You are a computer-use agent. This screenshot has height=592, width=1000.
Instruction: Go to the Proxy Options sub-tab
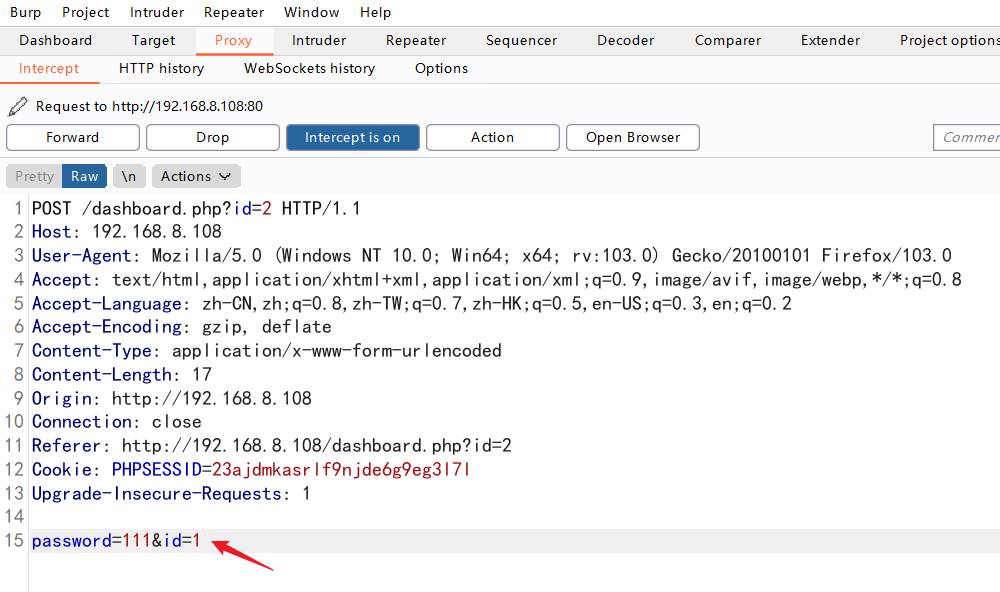click(441, 68)
